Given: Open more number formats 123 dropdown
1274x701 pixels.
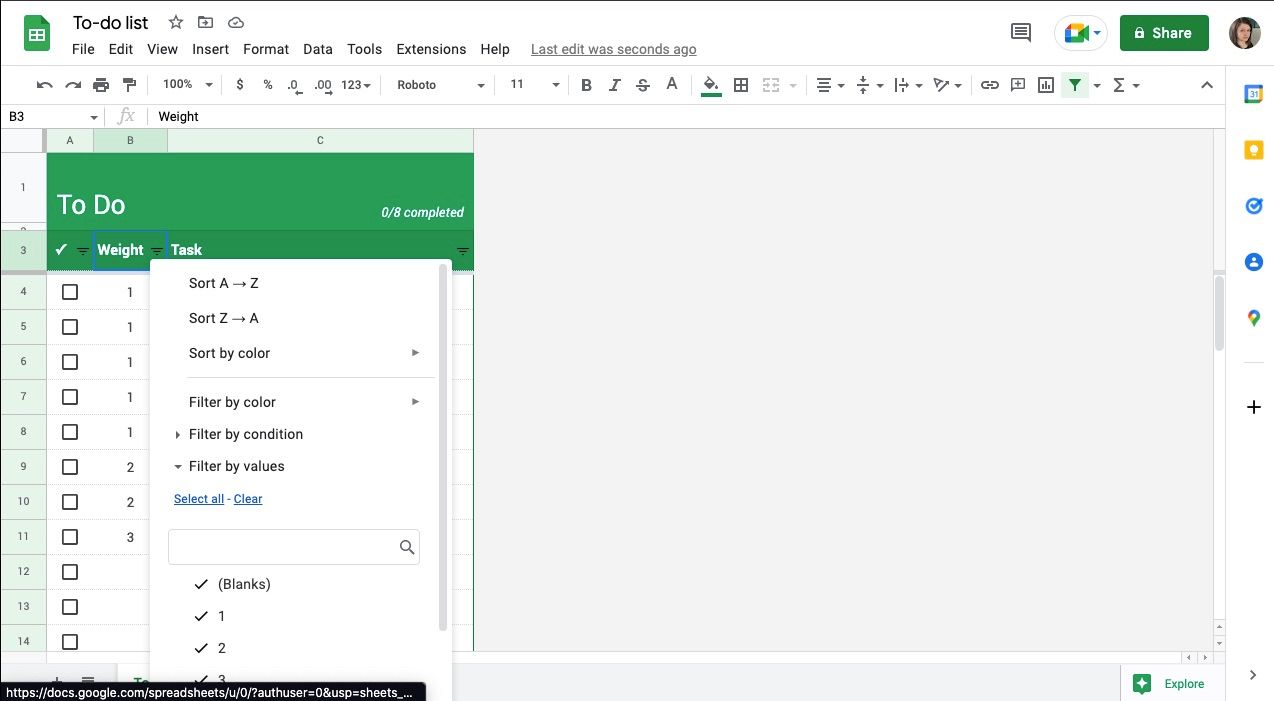Looking at the screenshot, I should point(356,85).
